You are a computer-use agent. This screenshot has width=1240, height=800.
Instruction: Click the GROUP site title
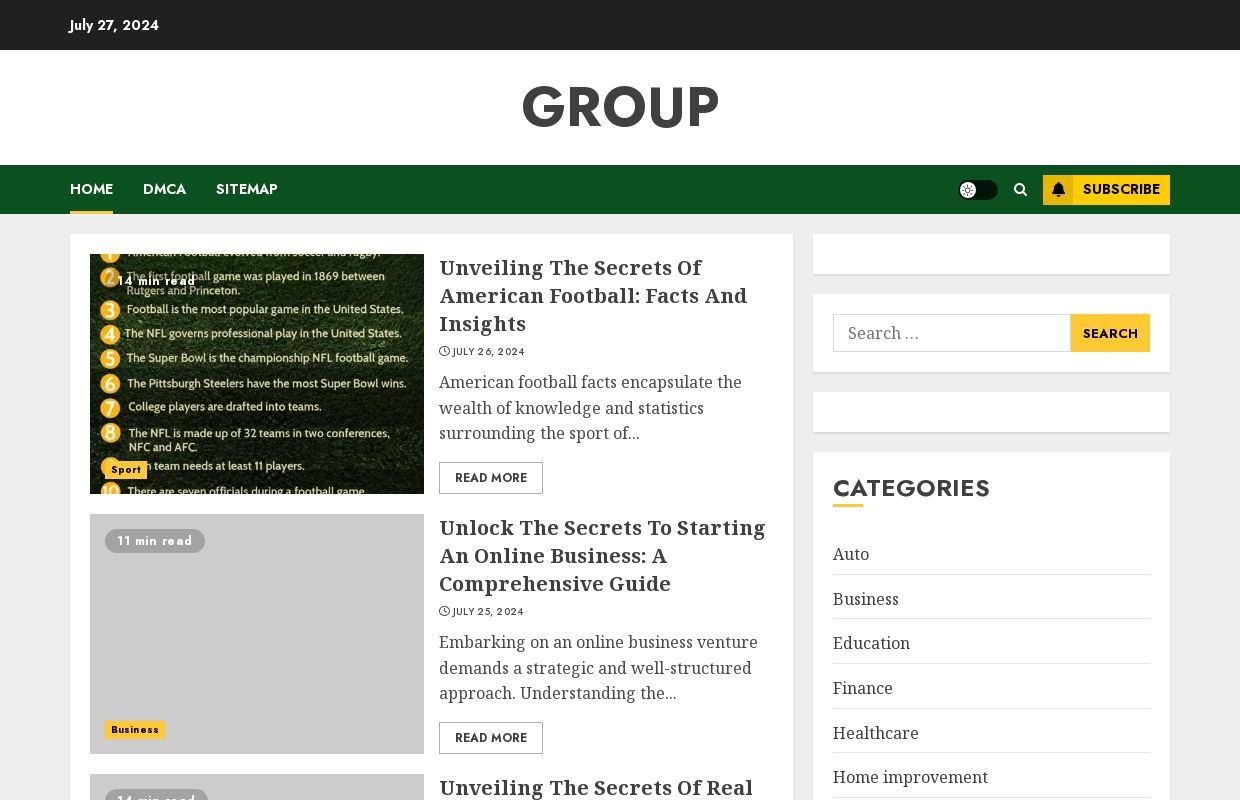(x=620, y=107)
